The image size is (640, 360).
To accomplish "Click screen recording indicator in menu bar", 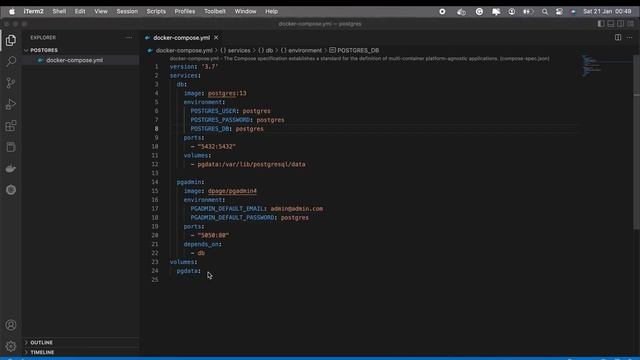I will pyautogui.click(x=442, y=11).
